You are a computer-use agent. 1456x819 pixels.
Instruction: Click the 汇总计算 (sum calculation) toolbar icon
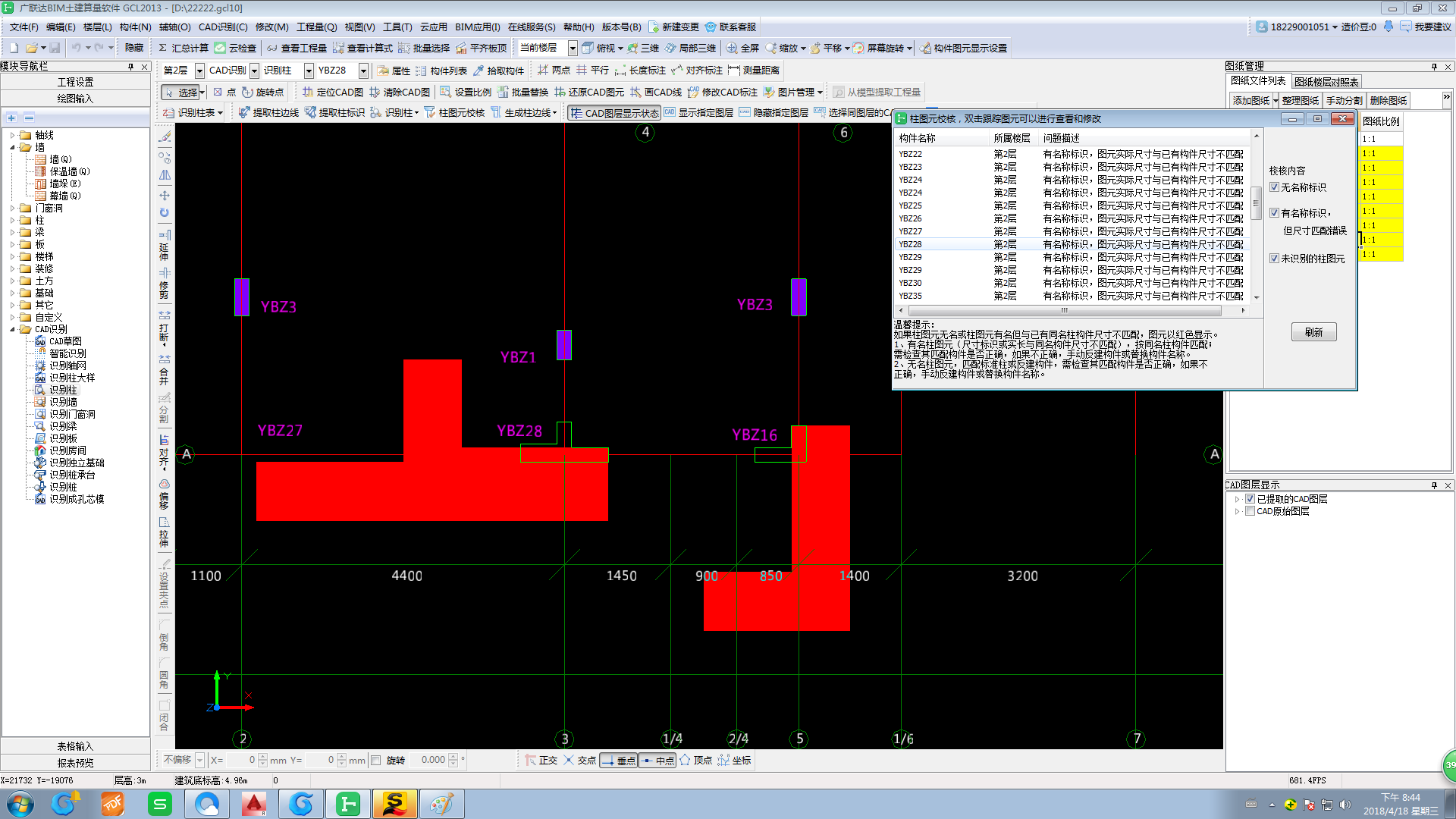pyautogui.click(x=183, y=48)
